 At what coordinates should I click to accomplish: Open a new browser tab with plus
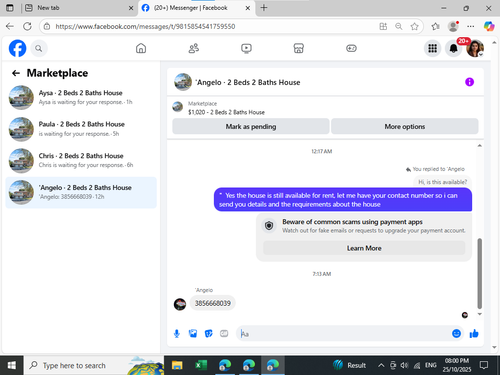[264, 8]
